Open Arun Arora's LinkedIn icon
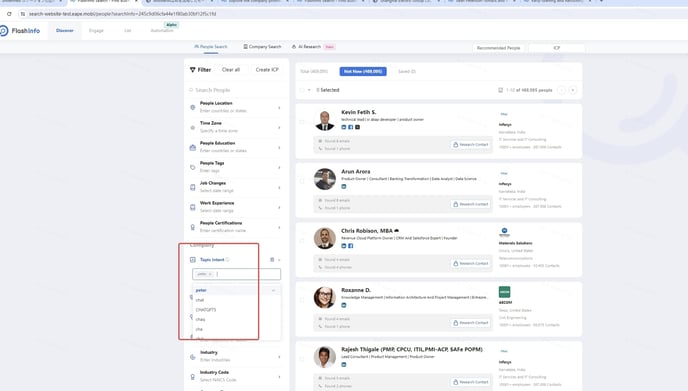Viewport: 688px width, 391px height. click(344, 187)
